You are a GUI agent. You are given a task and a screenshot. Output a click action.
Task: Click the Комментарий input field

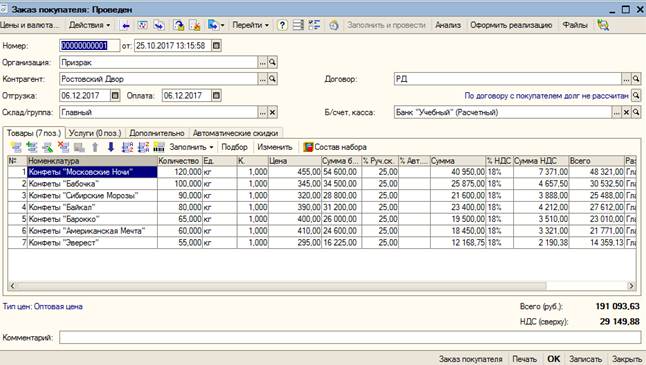tap(350, 337)
